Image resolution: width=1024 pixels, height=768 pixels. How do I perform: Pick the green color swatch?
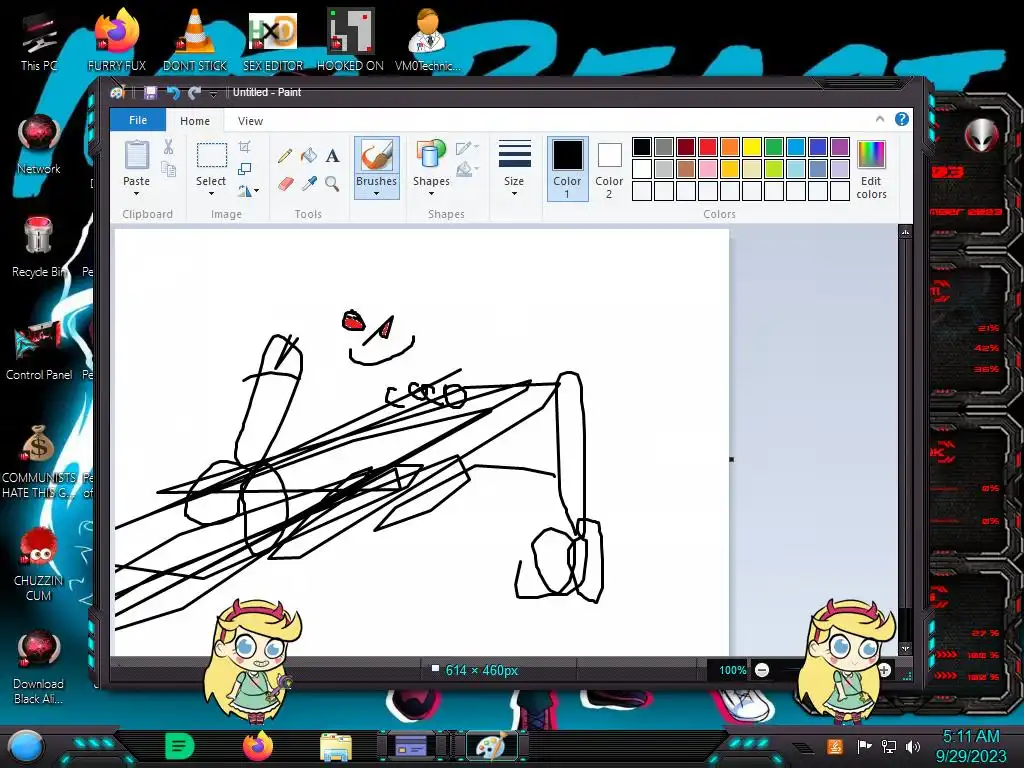[x=774, y=147]
